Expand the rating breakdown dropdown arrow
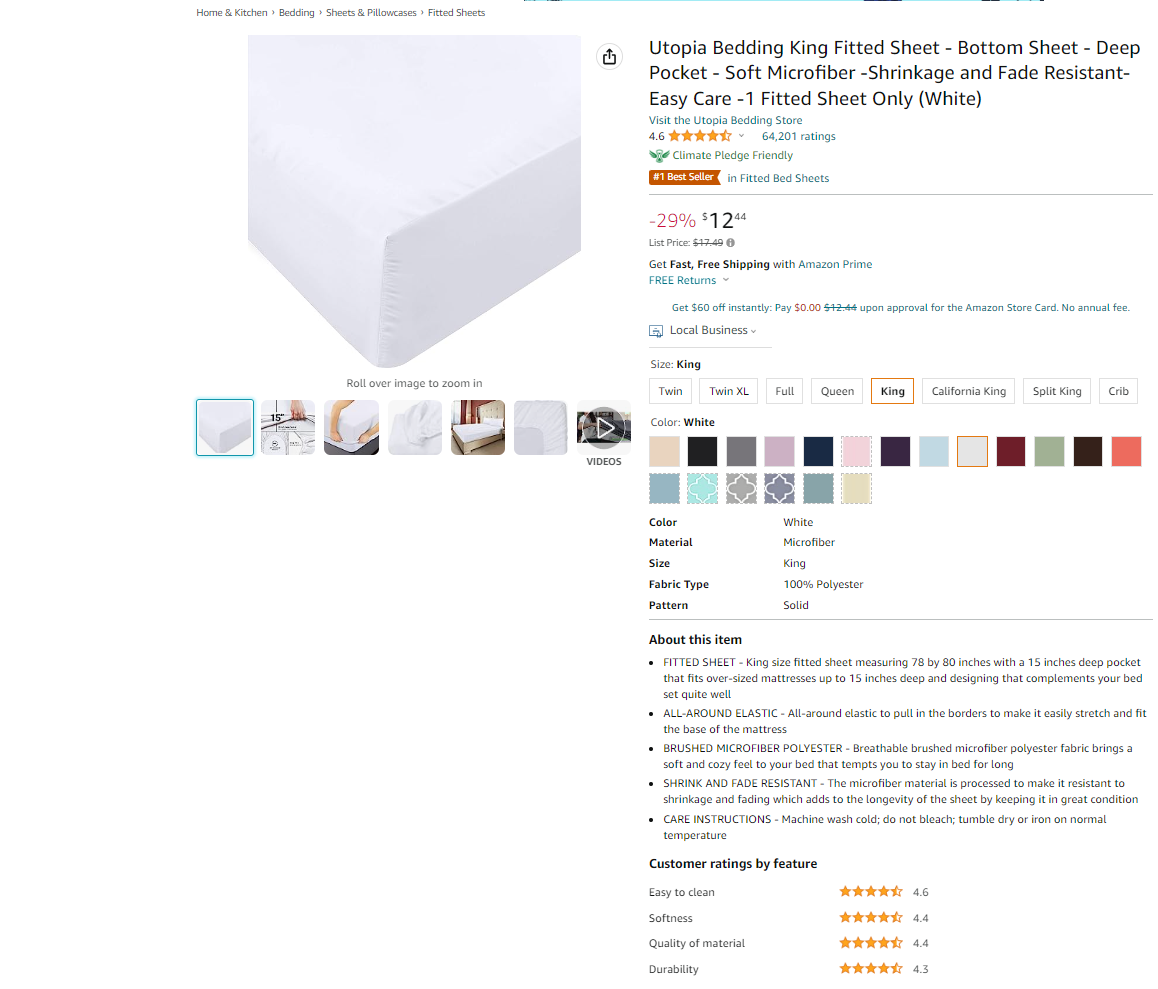 [x=741, y=137]
